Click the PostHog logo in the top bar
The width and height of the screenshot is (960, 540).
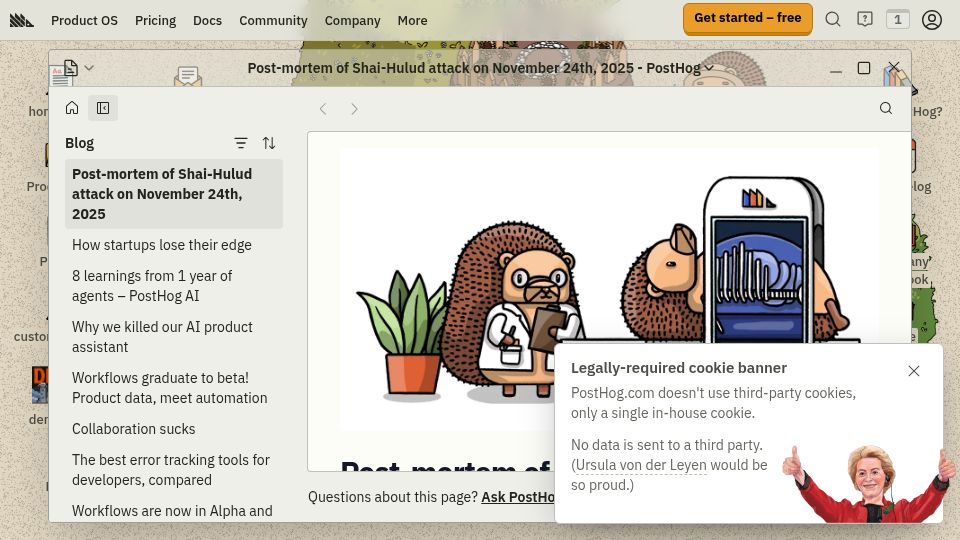pyautogui.click(x=21, y=20)
